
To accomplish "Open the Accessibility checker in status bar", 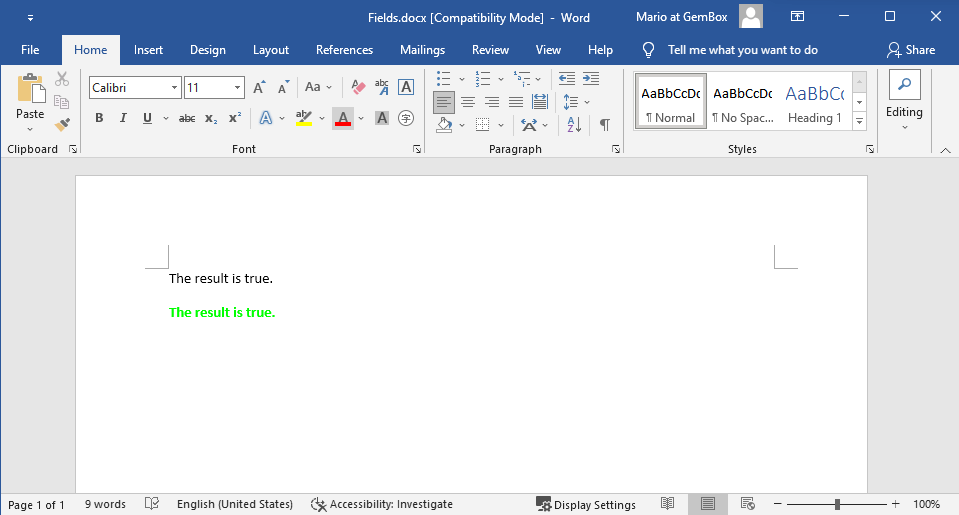I will point(382,504).
